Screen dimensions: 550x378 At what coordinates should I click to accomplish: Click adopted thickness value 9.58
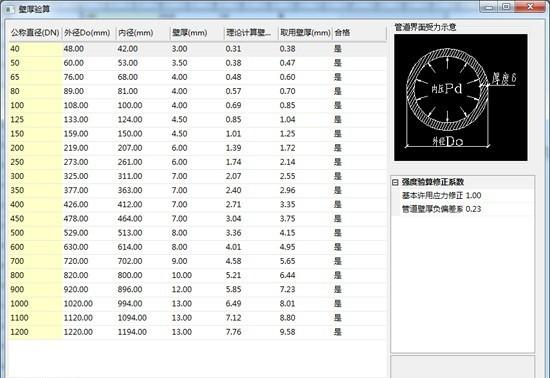[x=287, y=332]
